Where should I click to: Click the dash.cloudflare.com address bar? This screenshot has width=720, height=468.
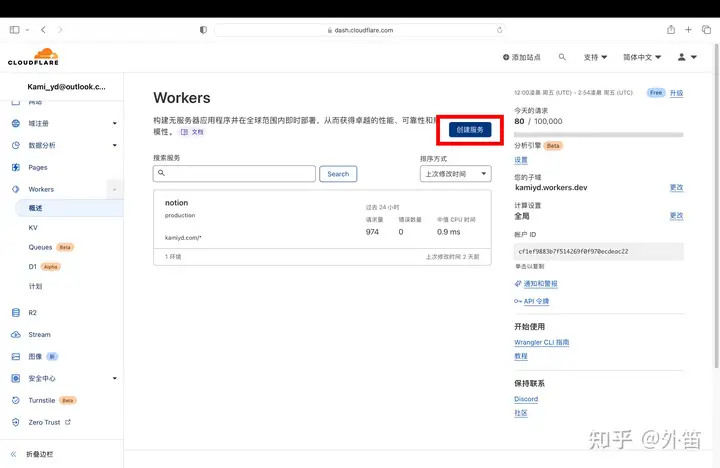(x=360, y=30)
